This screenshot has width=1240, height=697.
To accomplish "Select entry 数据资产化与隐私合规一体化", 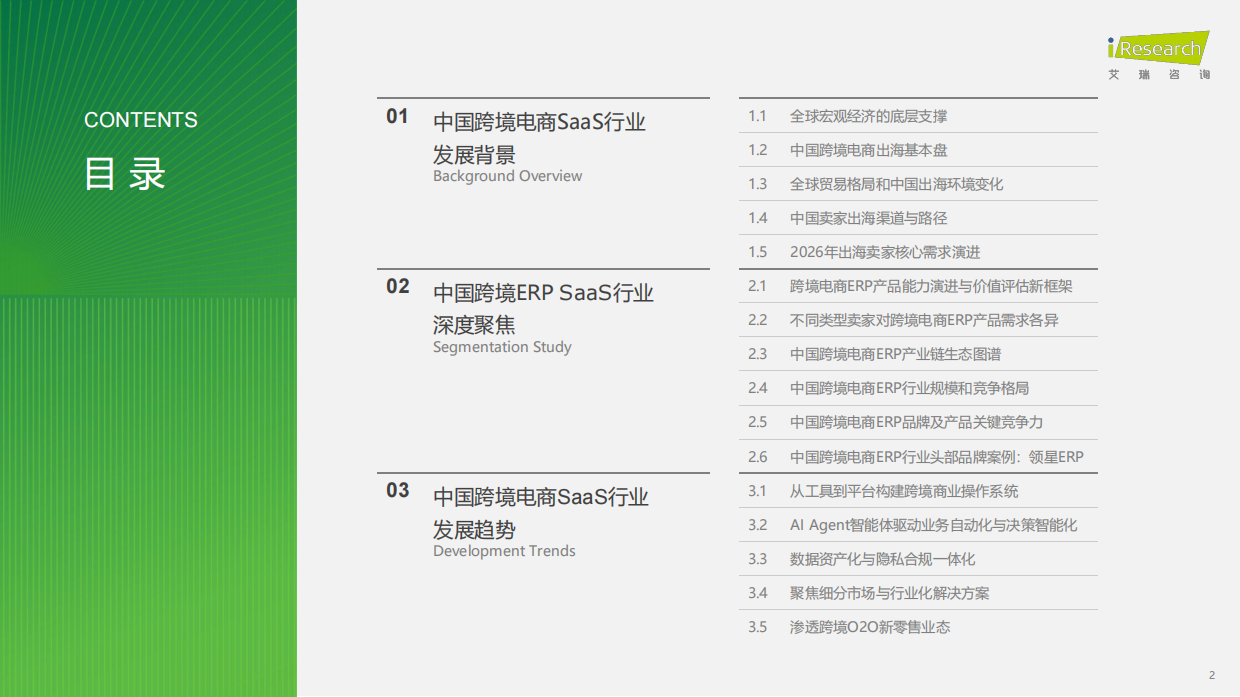I will [x=882, y=559].
